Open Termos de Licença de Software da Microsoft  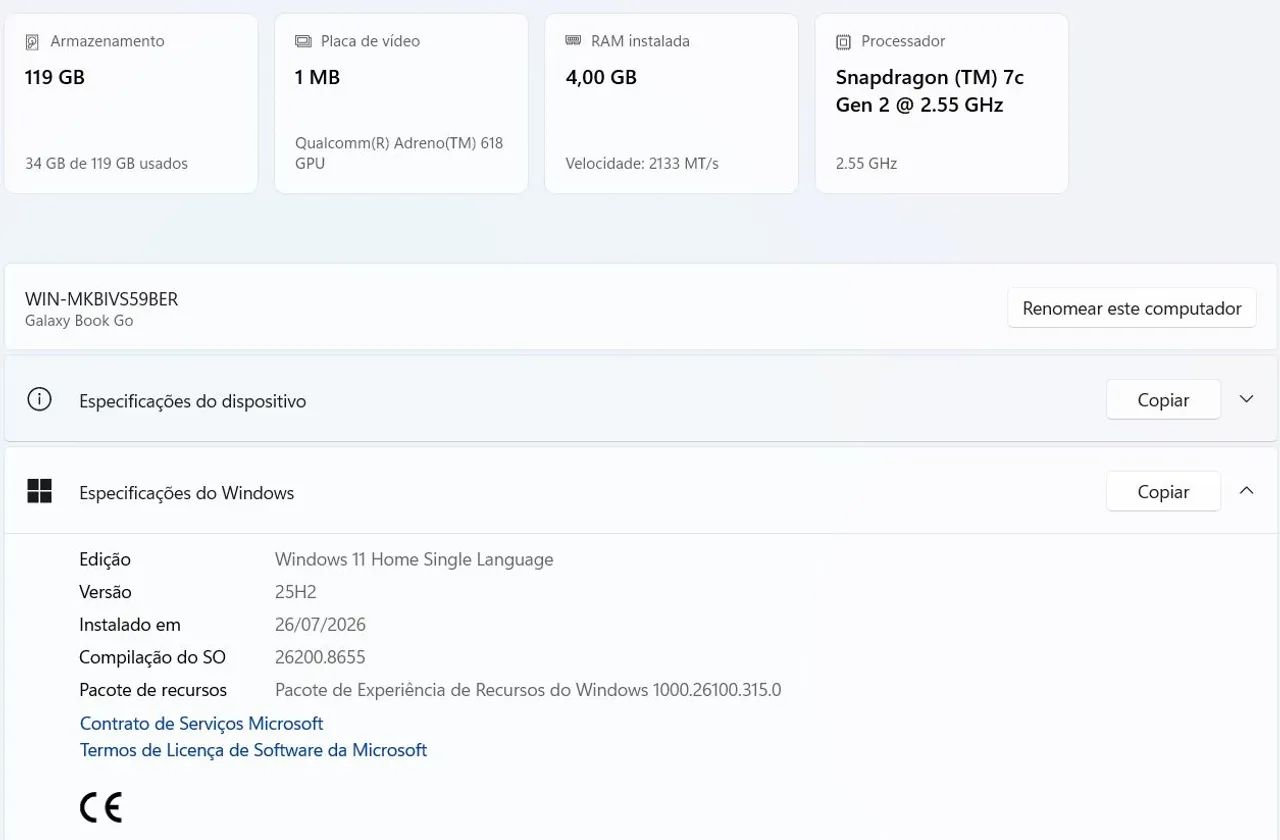click(253, 749)
